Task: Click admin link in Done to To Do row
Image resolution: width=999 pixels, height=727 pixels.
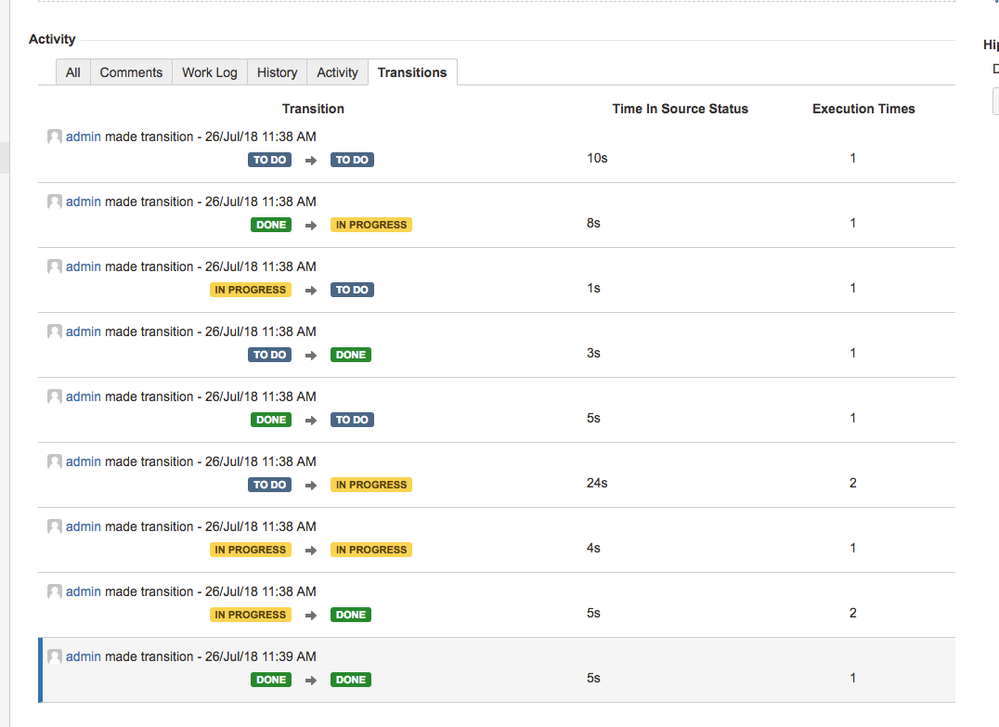Action: click(83, 396)
